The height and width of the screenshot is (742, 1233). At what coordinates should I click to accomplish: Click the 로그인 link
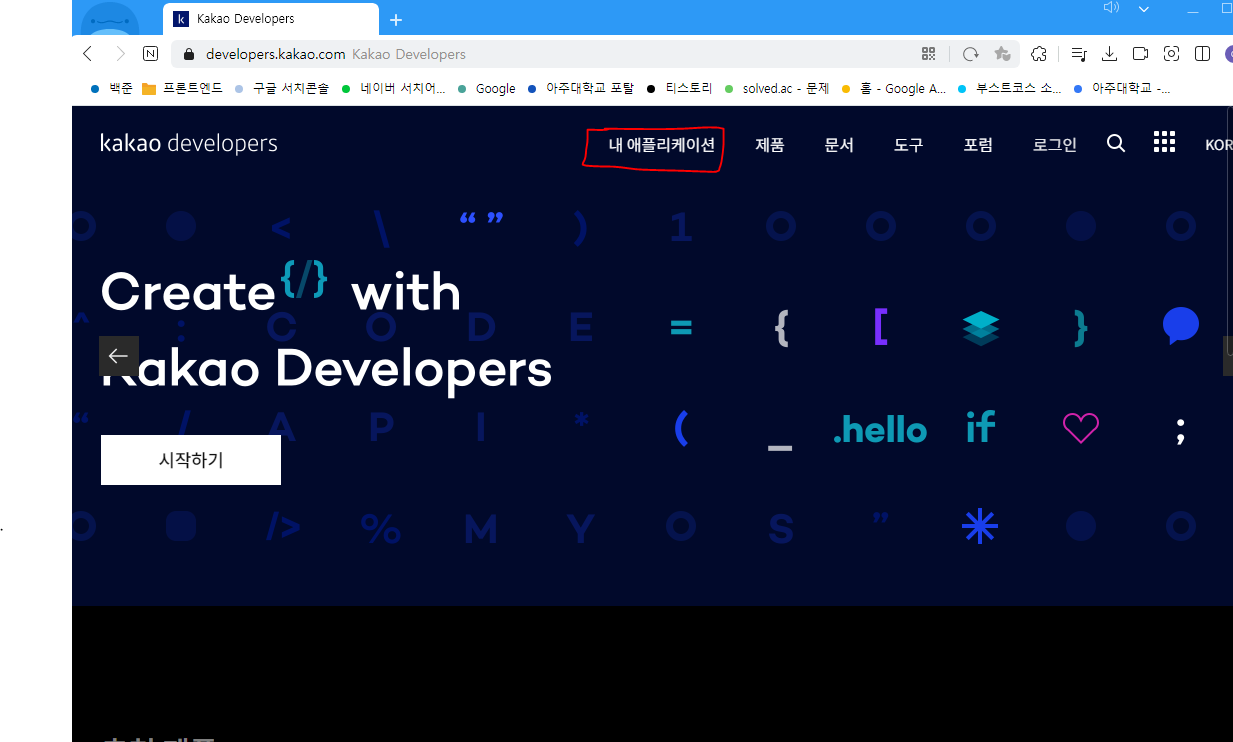tap(1055, 145)
